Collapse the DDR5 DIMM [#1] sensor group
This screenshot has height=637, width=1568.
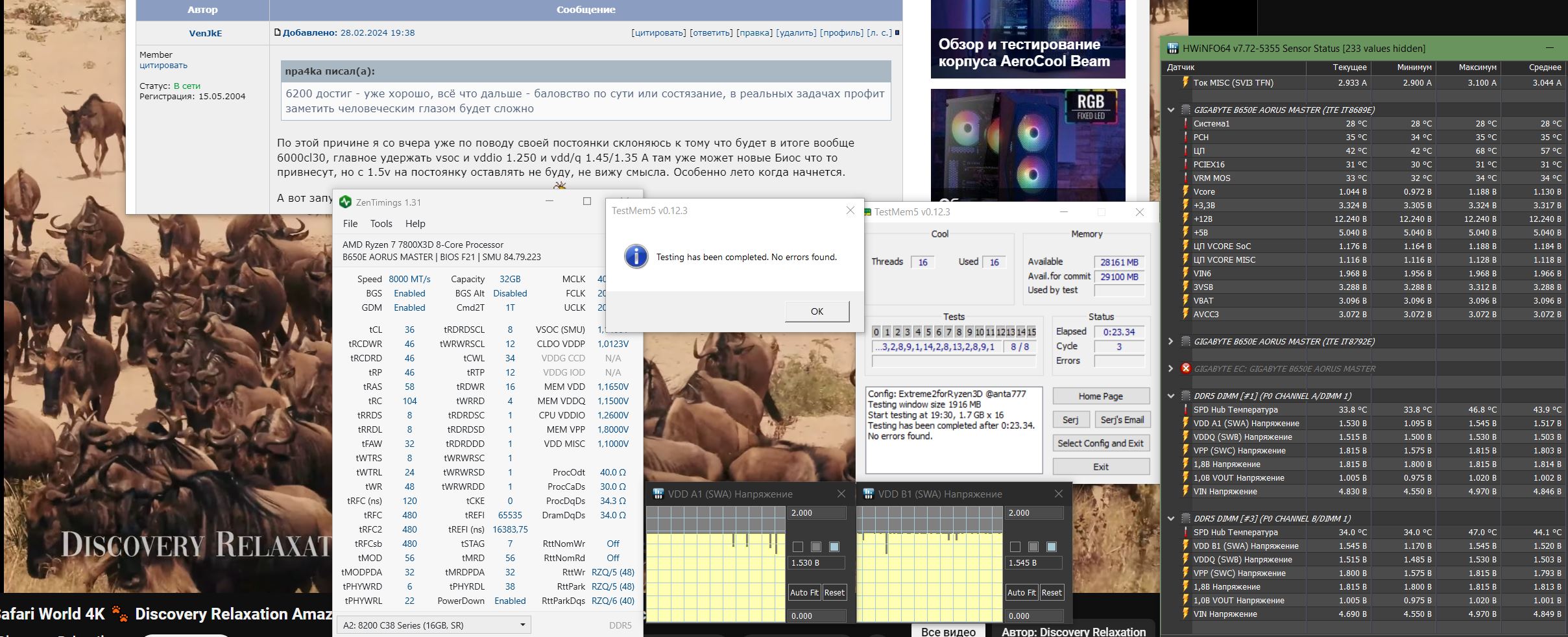click(x=1170, y=396)
